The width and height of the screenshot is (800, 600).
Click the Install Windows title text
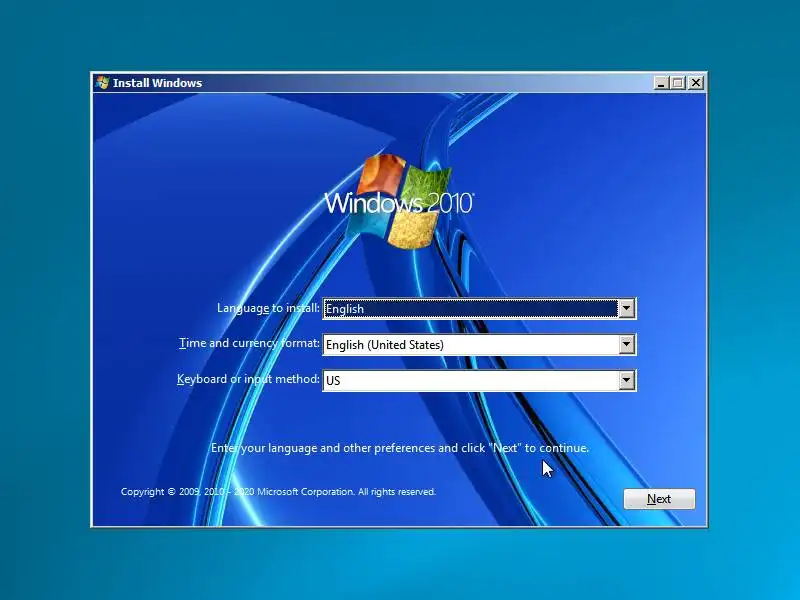point(157,83)
